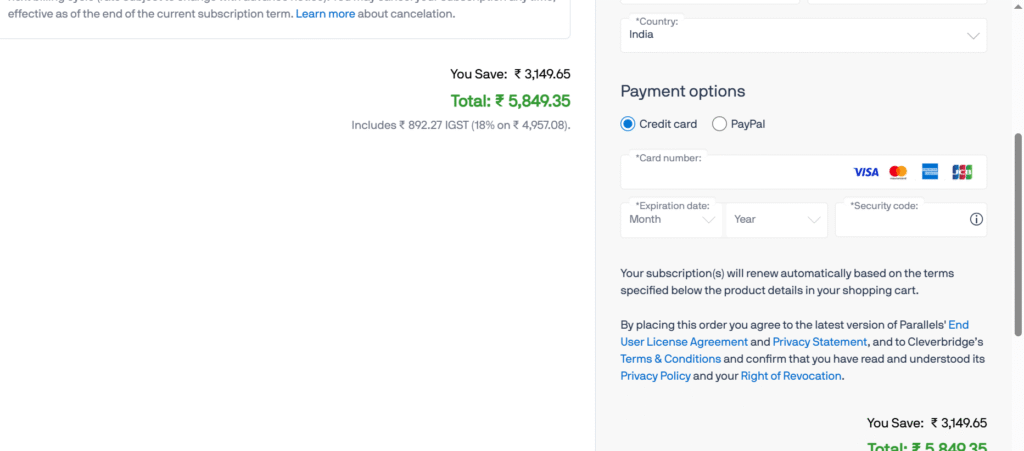Open the Privacy Statement link
Image resolution: width=1024 pixels, height=451 pixels.
click(820, 342)
